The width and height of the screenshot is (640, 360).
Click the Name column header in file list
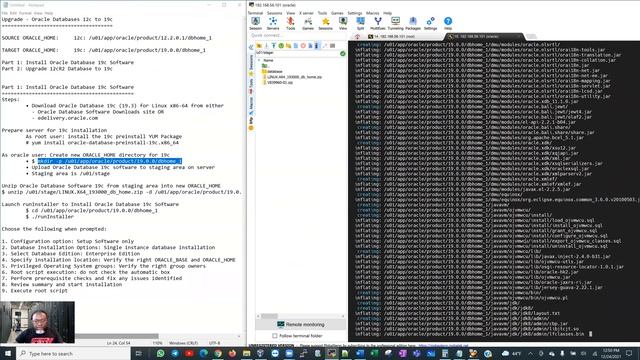(x=268, y=60)
